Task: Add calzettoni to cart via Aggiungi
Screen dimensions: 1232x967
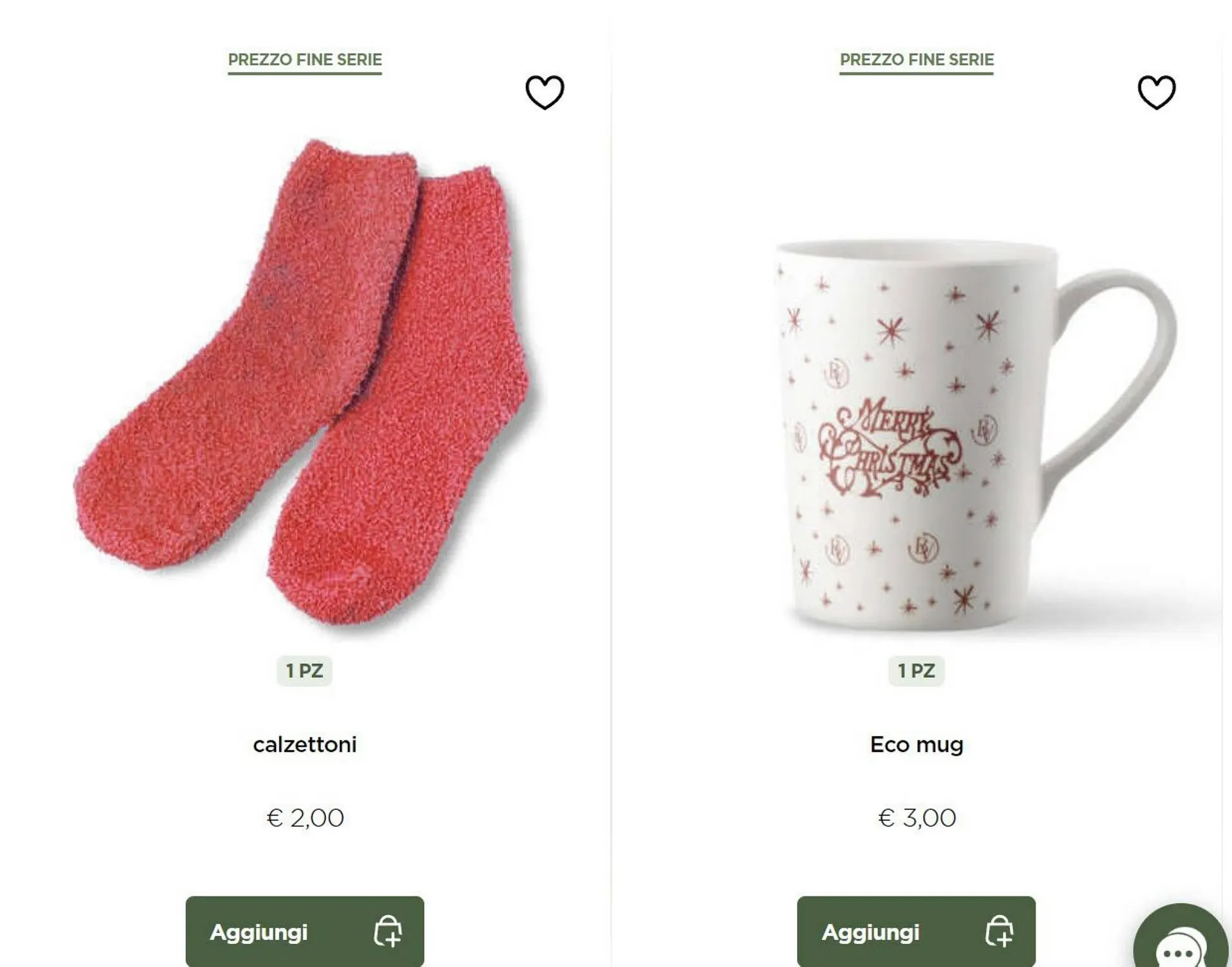Action: pyautogui.click(x=305, y=931)
